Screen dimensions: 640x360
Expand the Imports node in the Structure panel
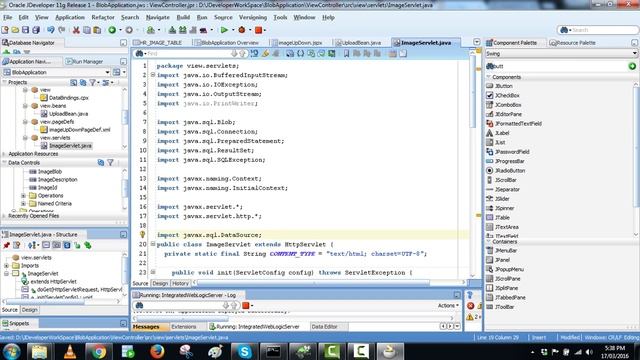click(7, 266)
